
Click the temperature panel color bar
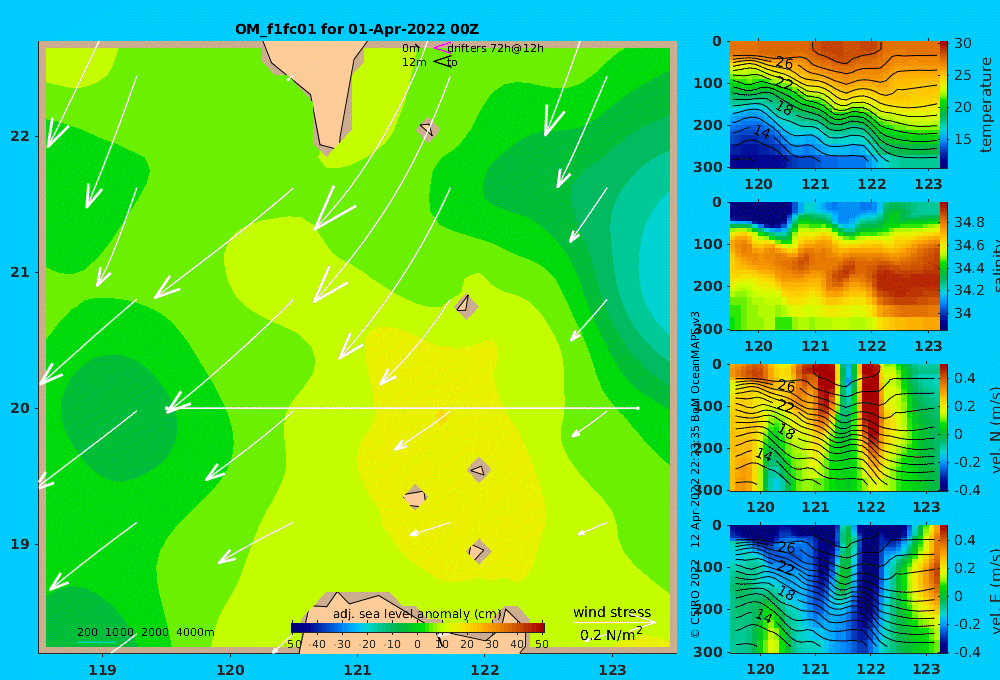tap(943, 105)
